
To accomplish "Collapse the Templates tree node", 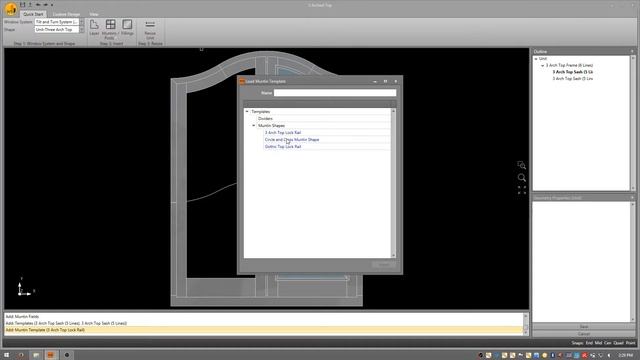I will [x=247, y=111].
